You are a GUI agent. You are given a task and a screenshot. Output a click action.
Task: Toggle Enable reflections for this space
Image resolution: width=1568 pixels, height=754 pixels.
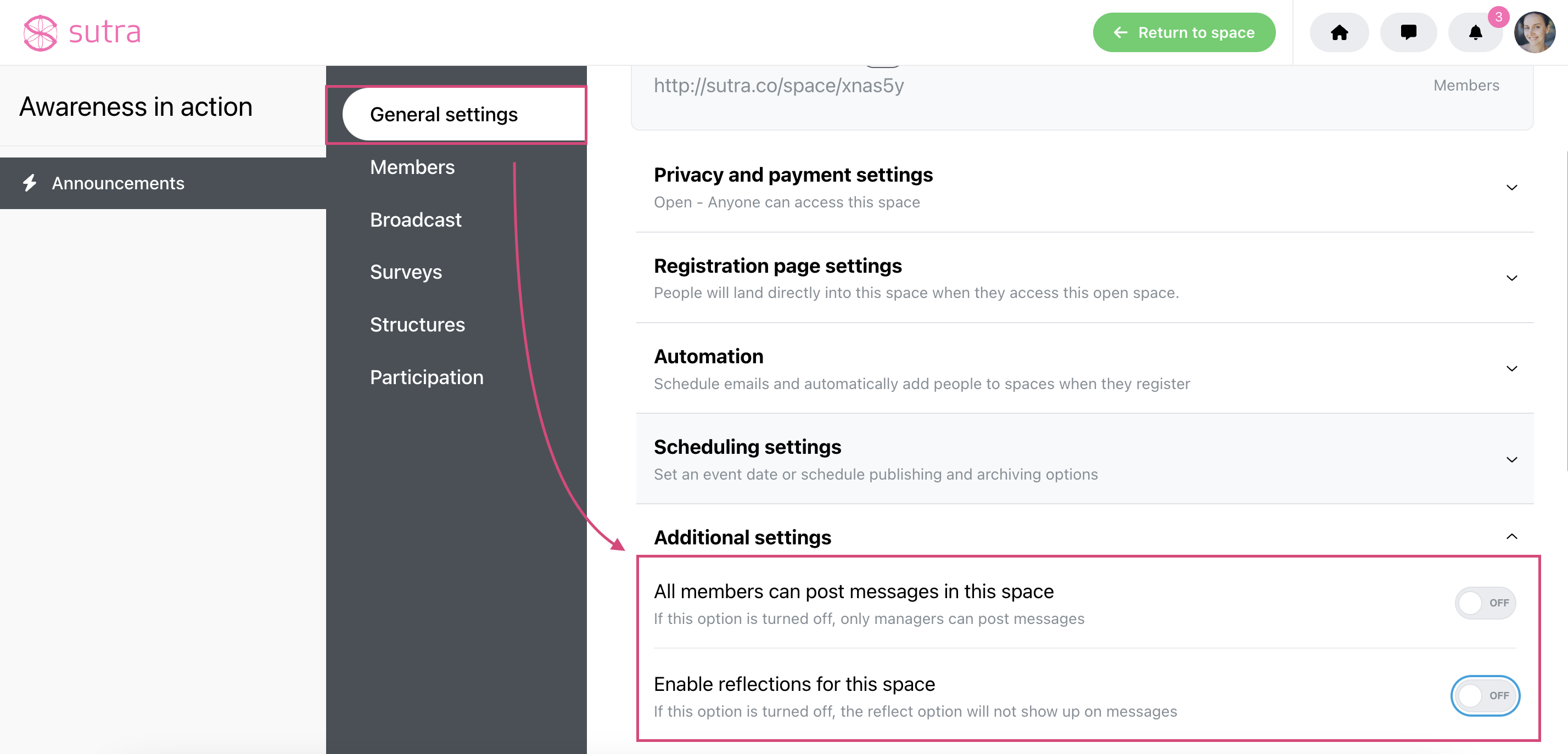point(1485,696)
